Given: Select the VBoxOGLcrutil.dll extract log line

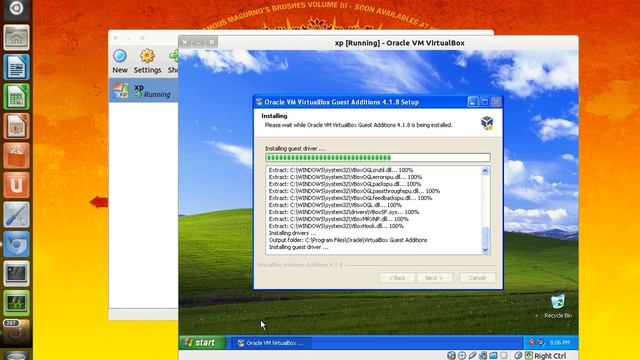Looking at the screenshot, I should (341, 170).
